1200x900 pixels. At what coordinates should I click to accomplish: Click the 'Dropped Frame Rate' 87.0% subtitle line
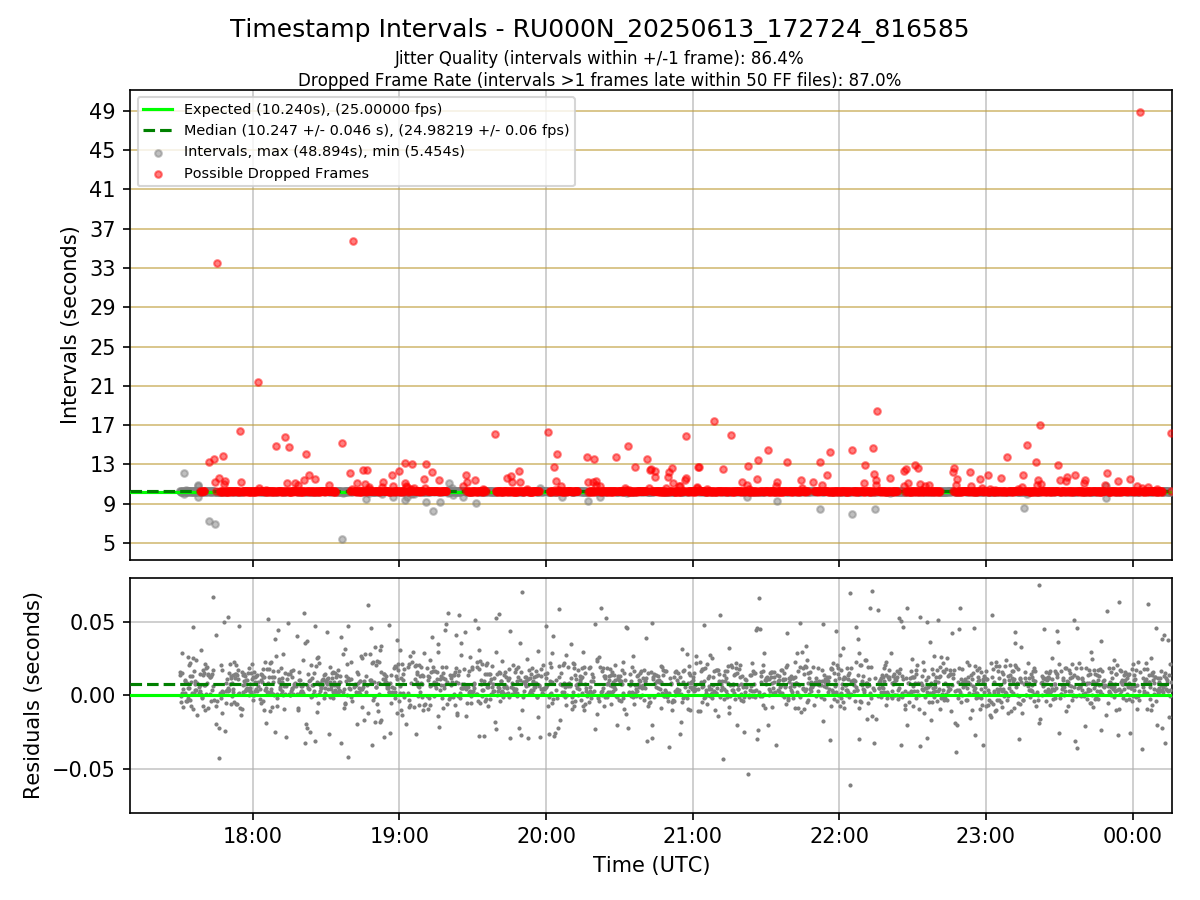coord(599,80)
